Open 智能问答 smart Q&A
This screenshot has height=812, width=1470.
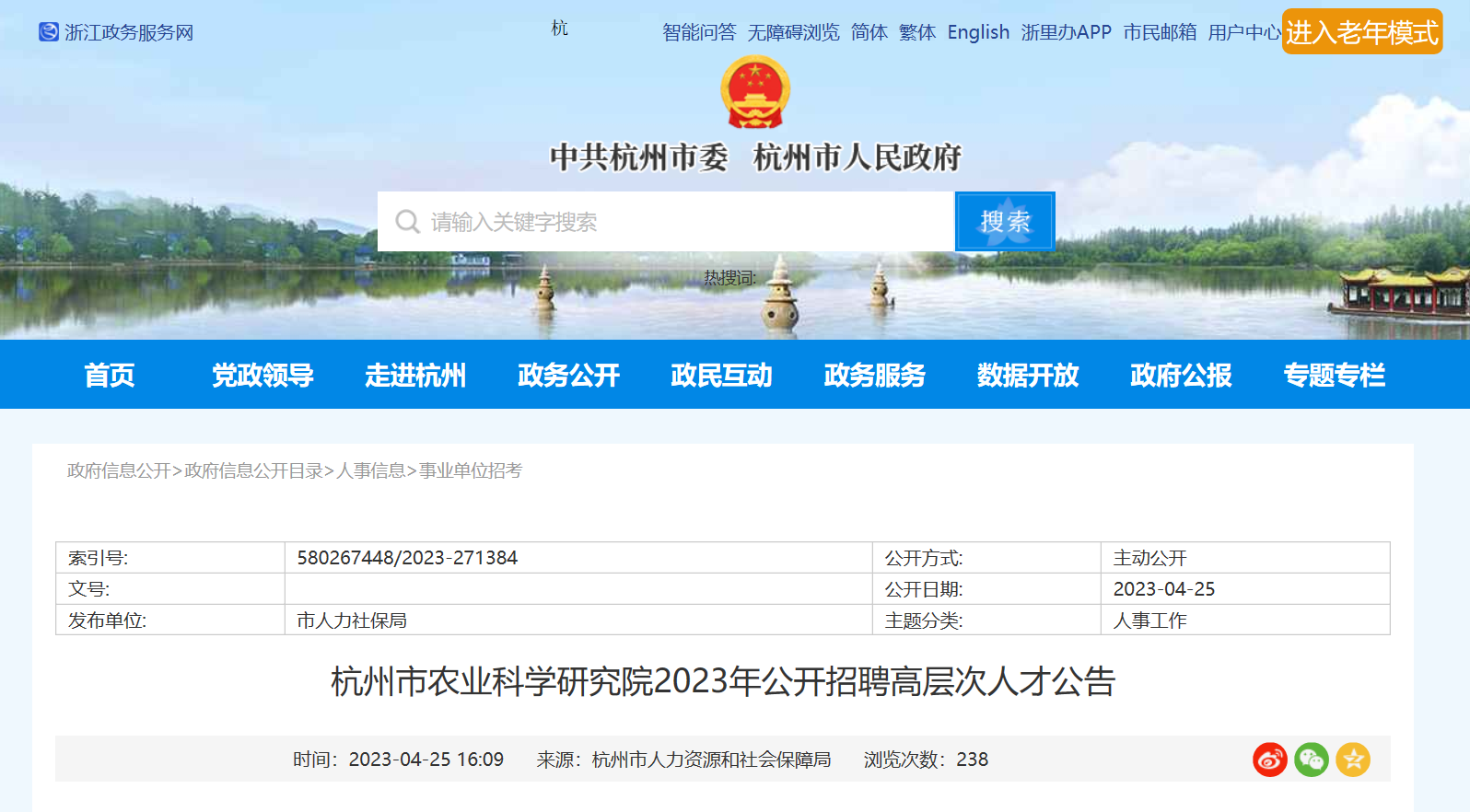[x=699, y=32]
